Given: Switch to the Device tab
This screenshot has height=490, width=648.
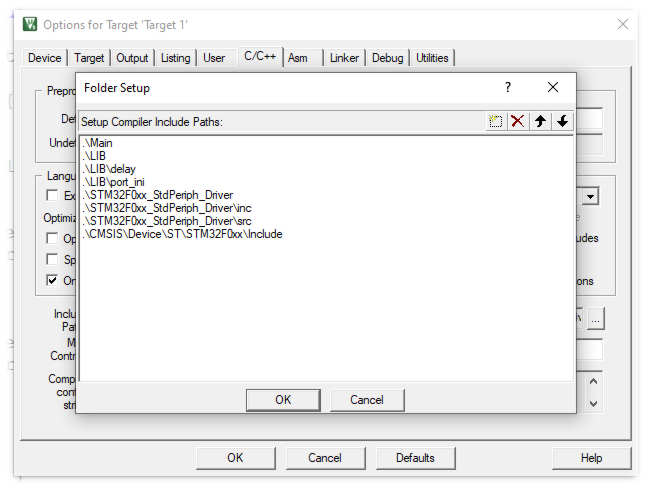Looking at the screenshot, I should (45, 58).
